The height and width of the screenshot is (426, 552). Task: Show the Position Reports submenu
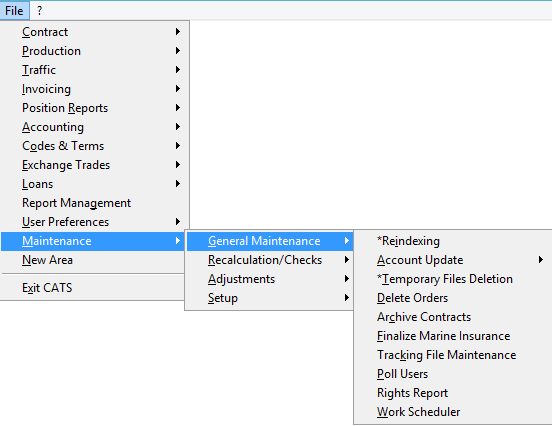coord(94,108)
